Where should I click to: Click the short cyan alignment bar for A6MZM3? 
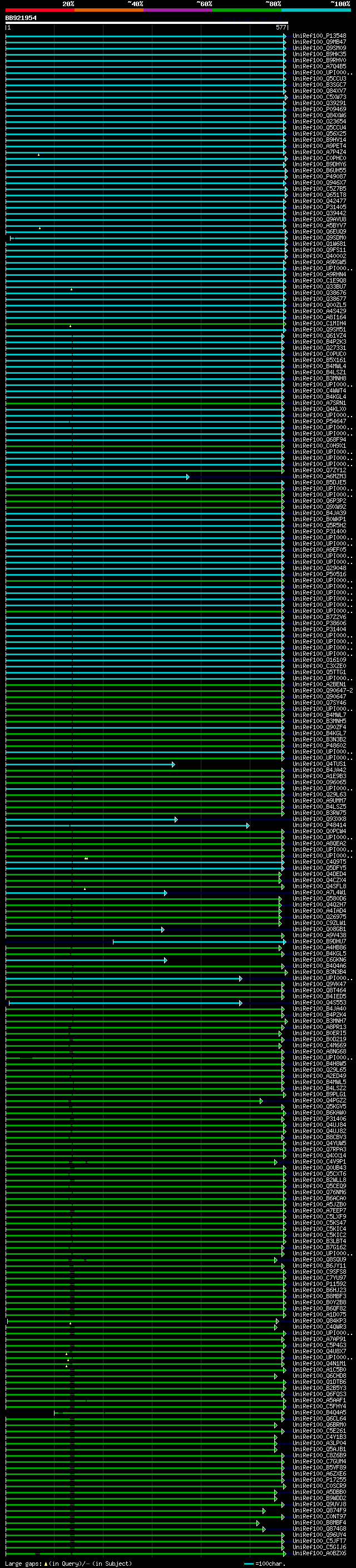(97, 477)
